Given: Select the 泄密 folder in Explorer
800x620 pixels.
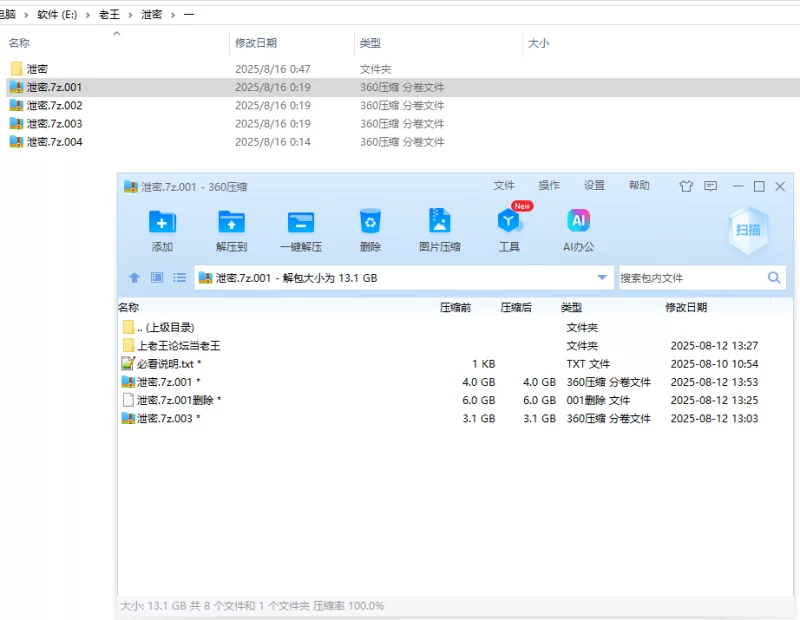Looking at the screenshot, I should pos(37,69).
